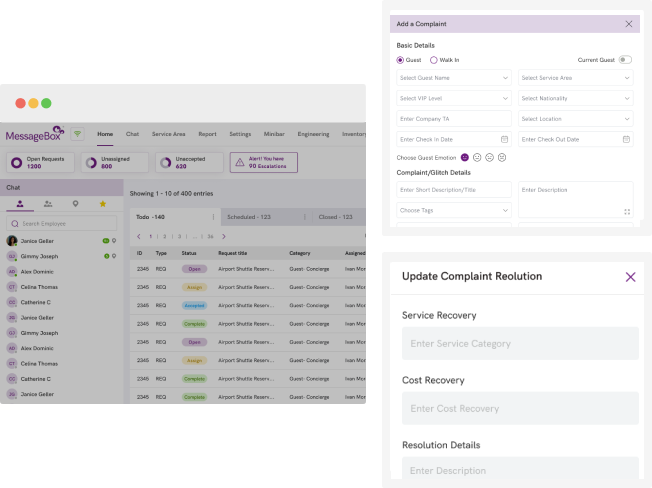The height and width of the screenshot is (488, 652).
Task: Open the Check Out Date calendar icon
Action: point(627,139)
